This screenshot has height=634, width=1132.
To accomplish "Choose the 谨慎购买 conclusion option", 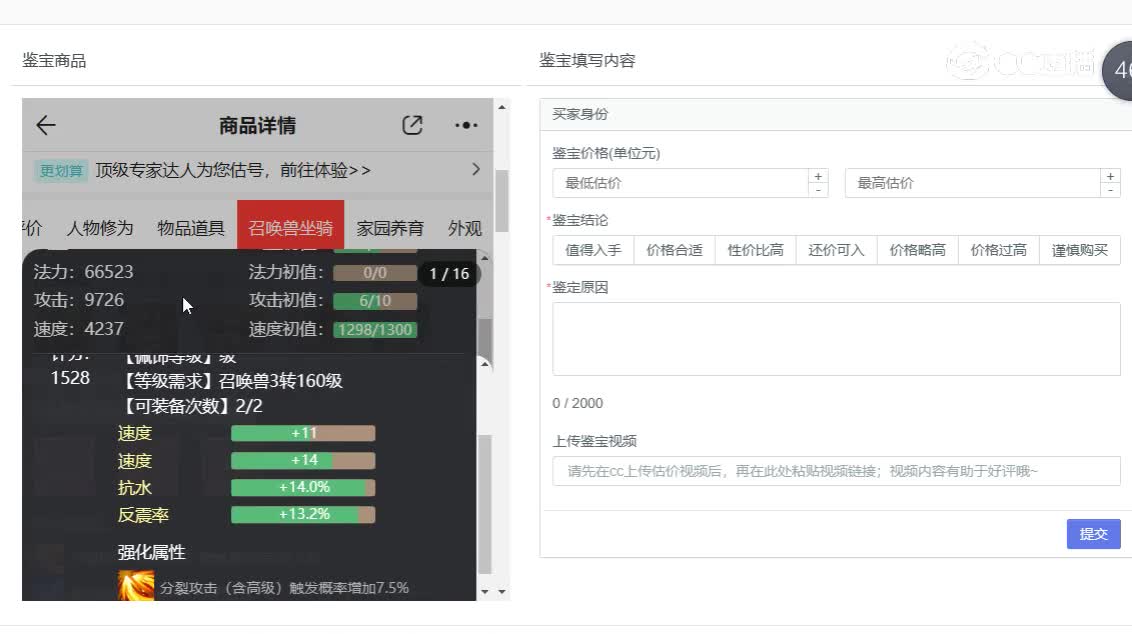I will 1080,250.
